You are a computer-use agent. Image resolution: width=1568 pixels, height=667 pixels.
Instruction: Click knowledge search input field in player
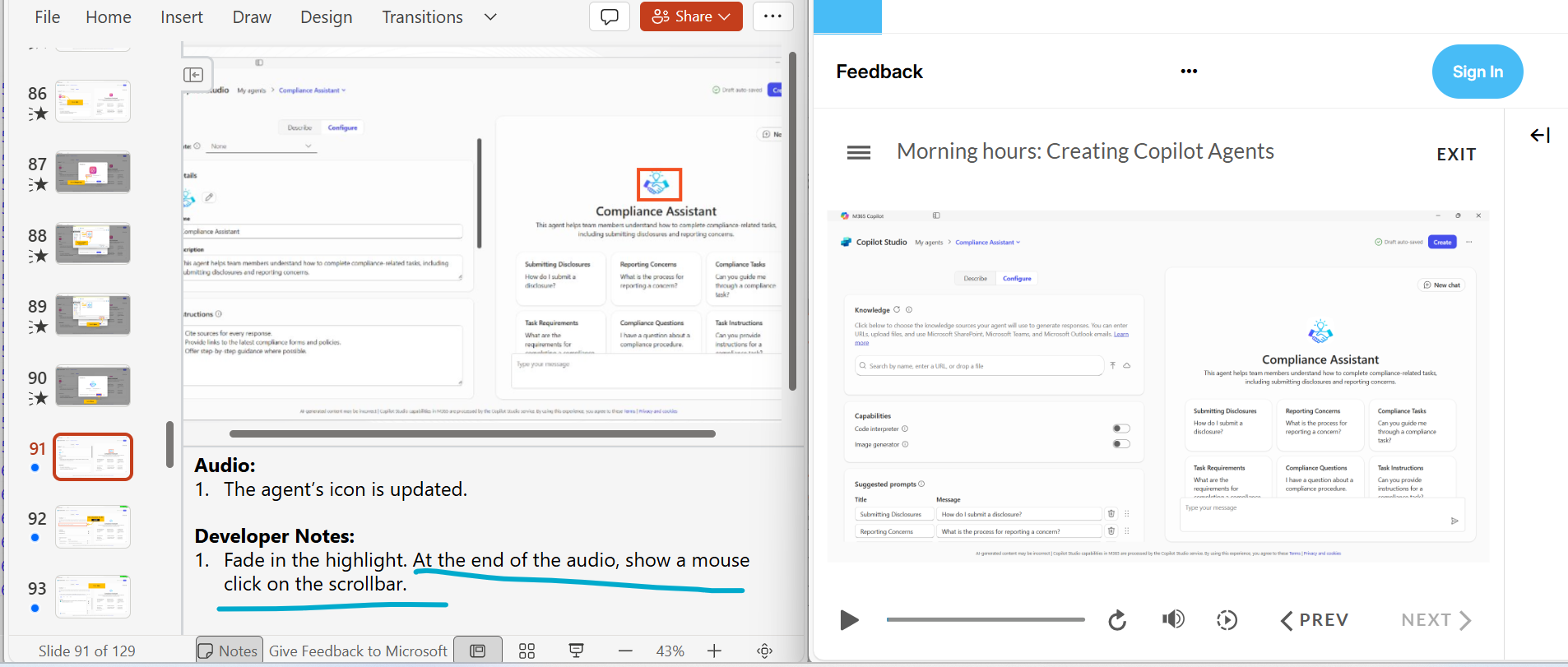tap(979, 366)
